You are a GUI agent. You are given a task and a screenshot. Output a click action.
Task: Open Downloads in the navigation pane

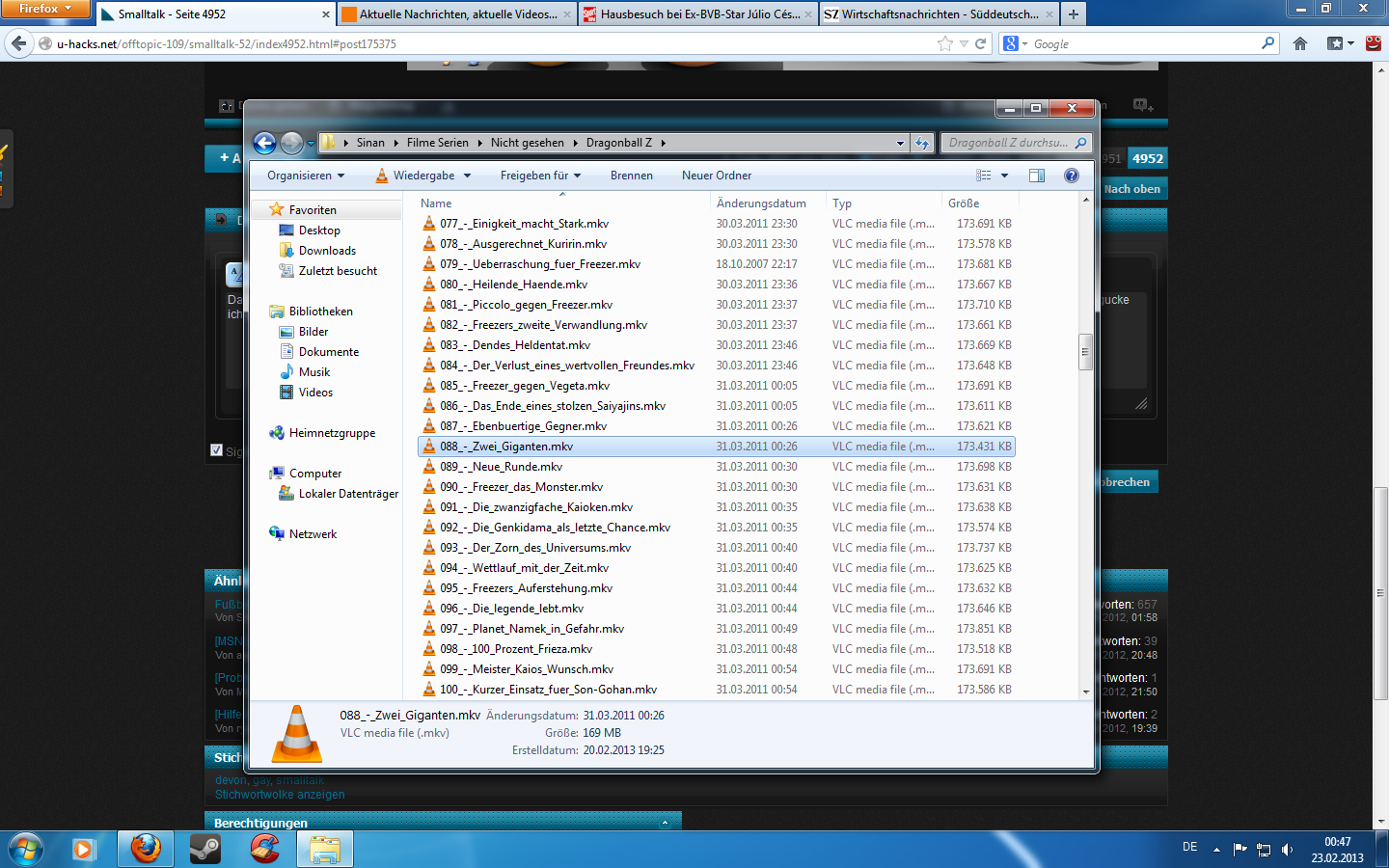tap(327, 251)
